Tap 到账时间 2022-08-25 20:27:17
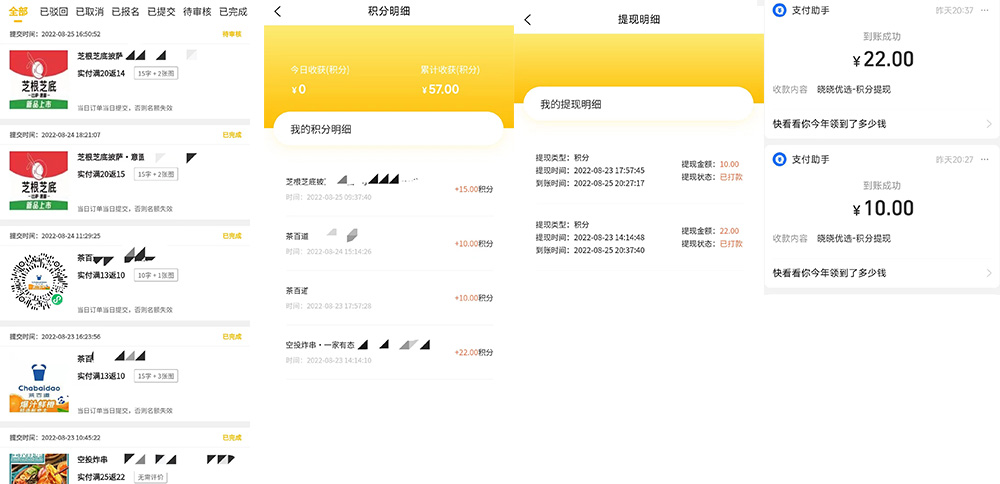The height and width of the screenshot is (484, 1000). click(x=590, y=183)
